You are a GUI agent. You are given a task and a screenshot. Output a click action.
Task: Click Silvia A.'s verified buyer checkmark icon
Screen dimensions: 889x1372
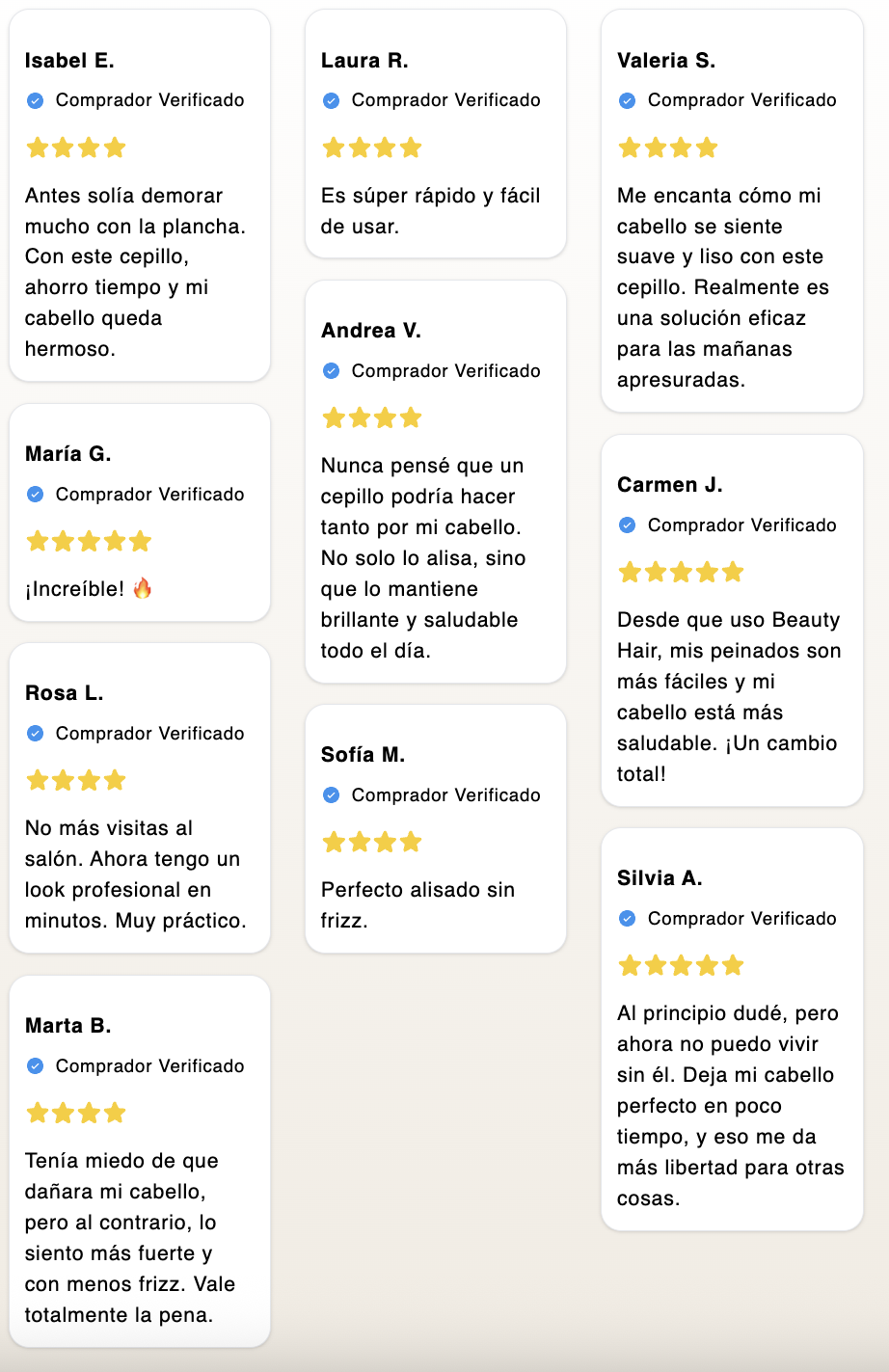[627, 919]
